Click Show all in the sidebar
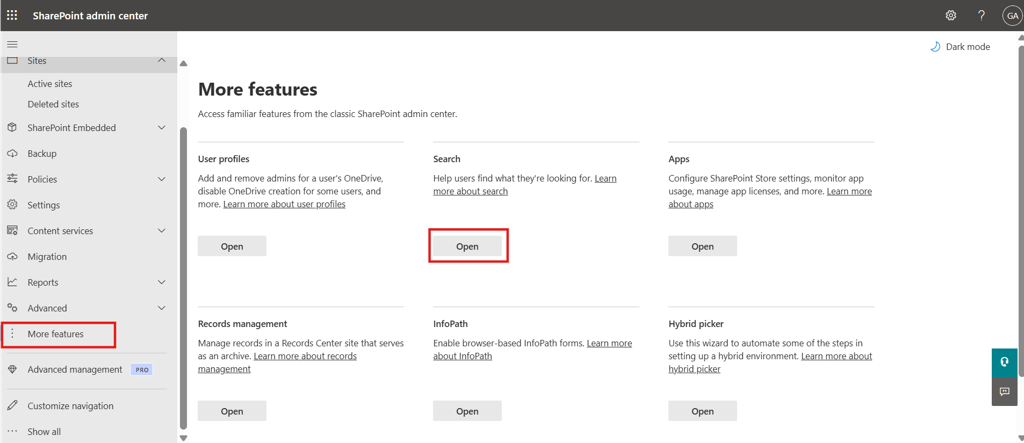 tap(44, 431)
